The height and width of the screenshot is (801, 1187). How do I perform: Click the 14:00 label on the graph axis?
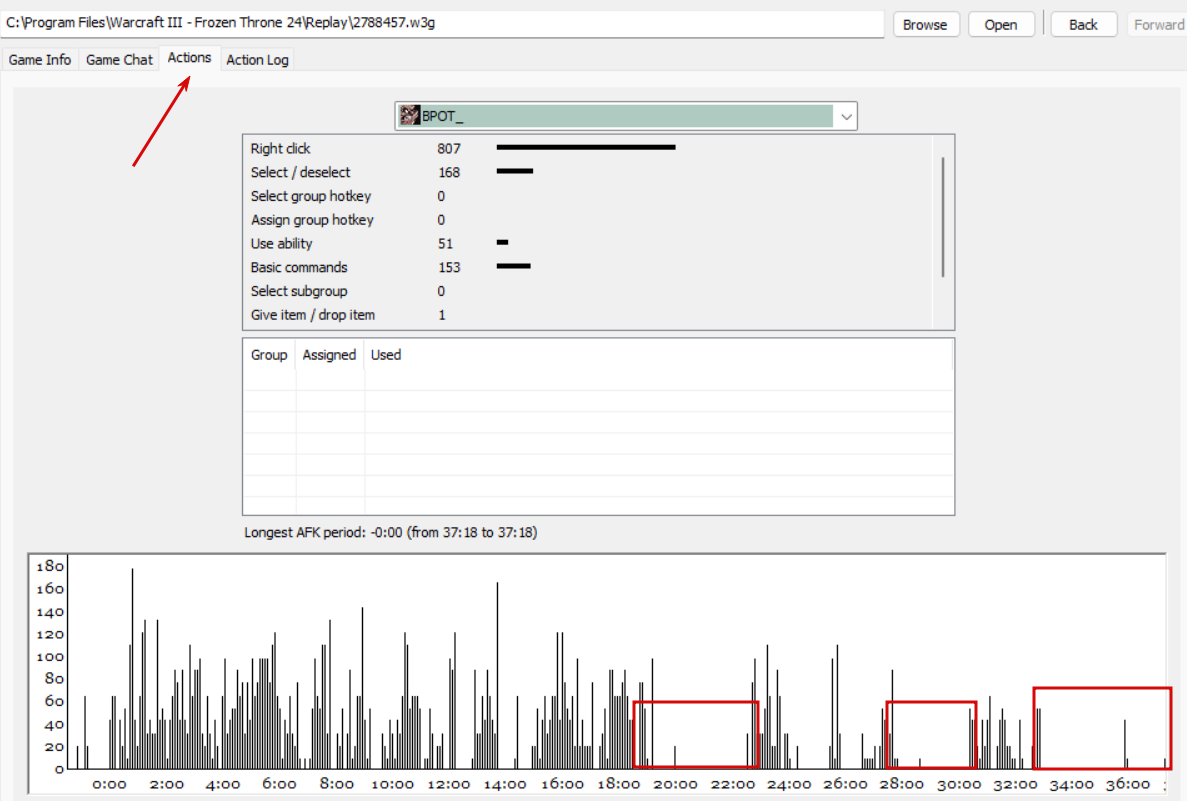pyautogui.click(x=505, y=784)
